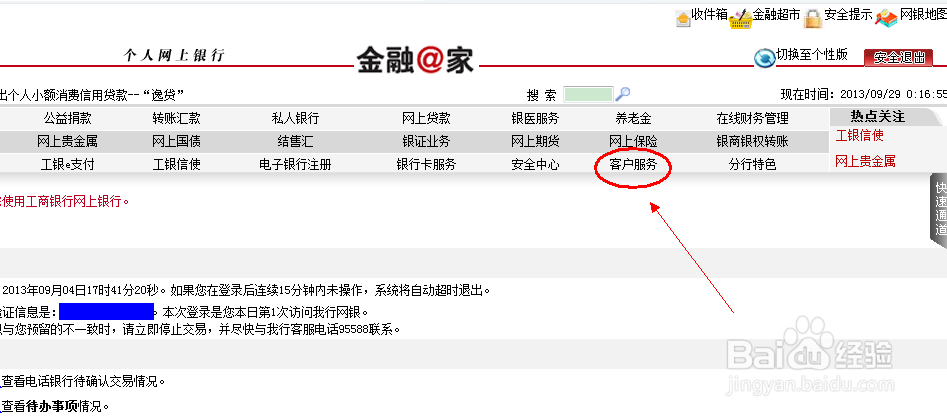The image size is (947, 417).
Task: Click 查看待办事项情况 link
Action: point(56,407)
